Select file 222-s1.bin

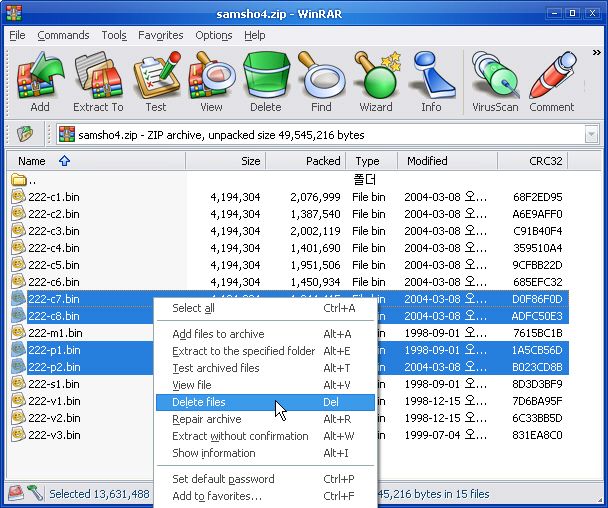54,384
